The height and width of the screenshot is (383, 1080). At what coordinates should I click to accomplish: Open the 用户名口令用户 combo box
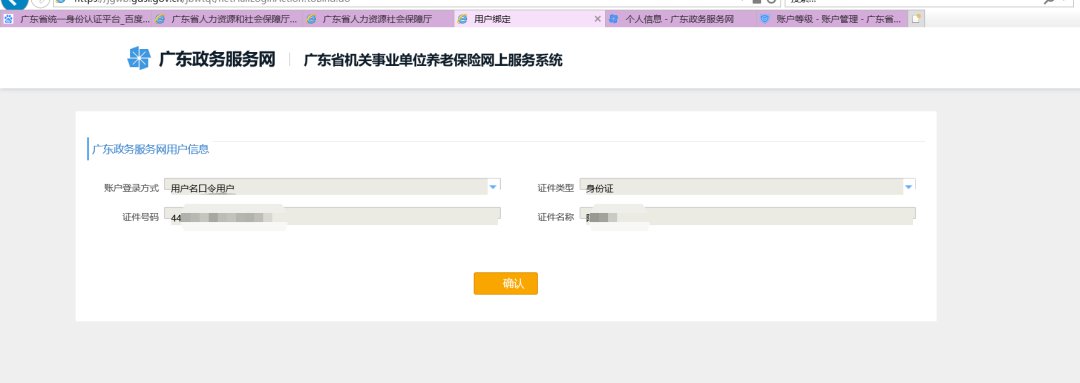[x=332, y=187]
